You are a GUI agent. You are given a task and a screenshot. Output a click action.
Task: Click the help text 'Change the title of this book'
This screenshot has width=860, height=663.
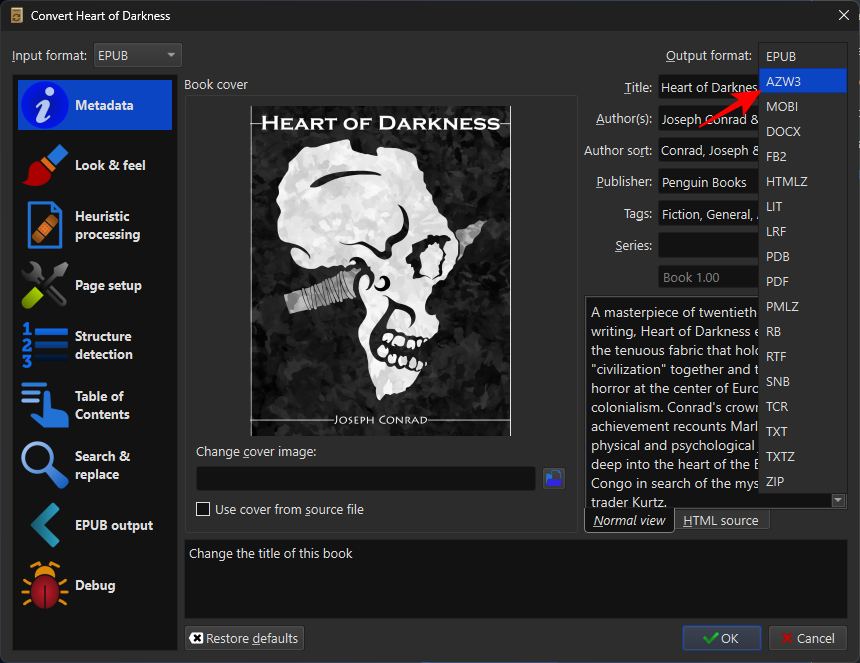point(270,553)
